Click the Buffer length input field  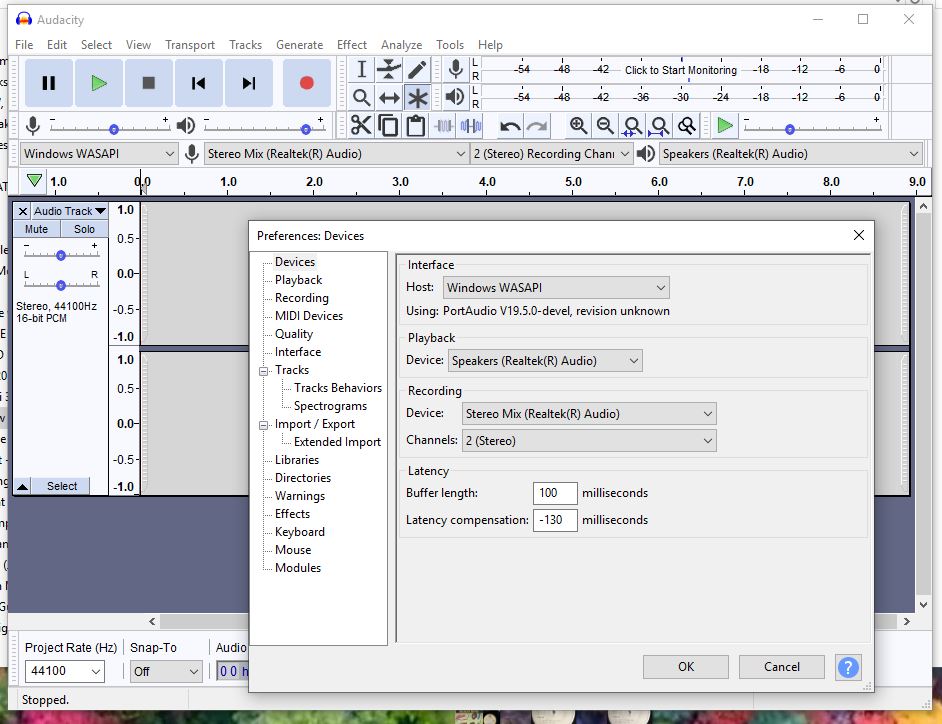click(555, 493)
